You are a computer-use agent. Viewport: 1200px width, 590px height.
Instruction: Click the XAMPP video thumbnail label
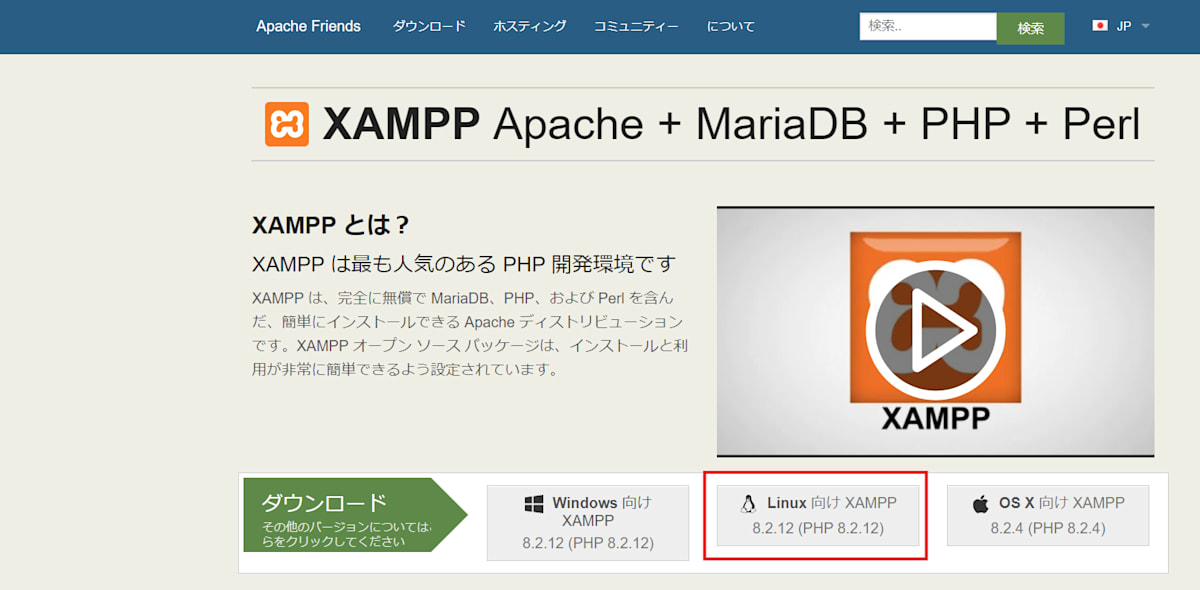click(935, 417)
